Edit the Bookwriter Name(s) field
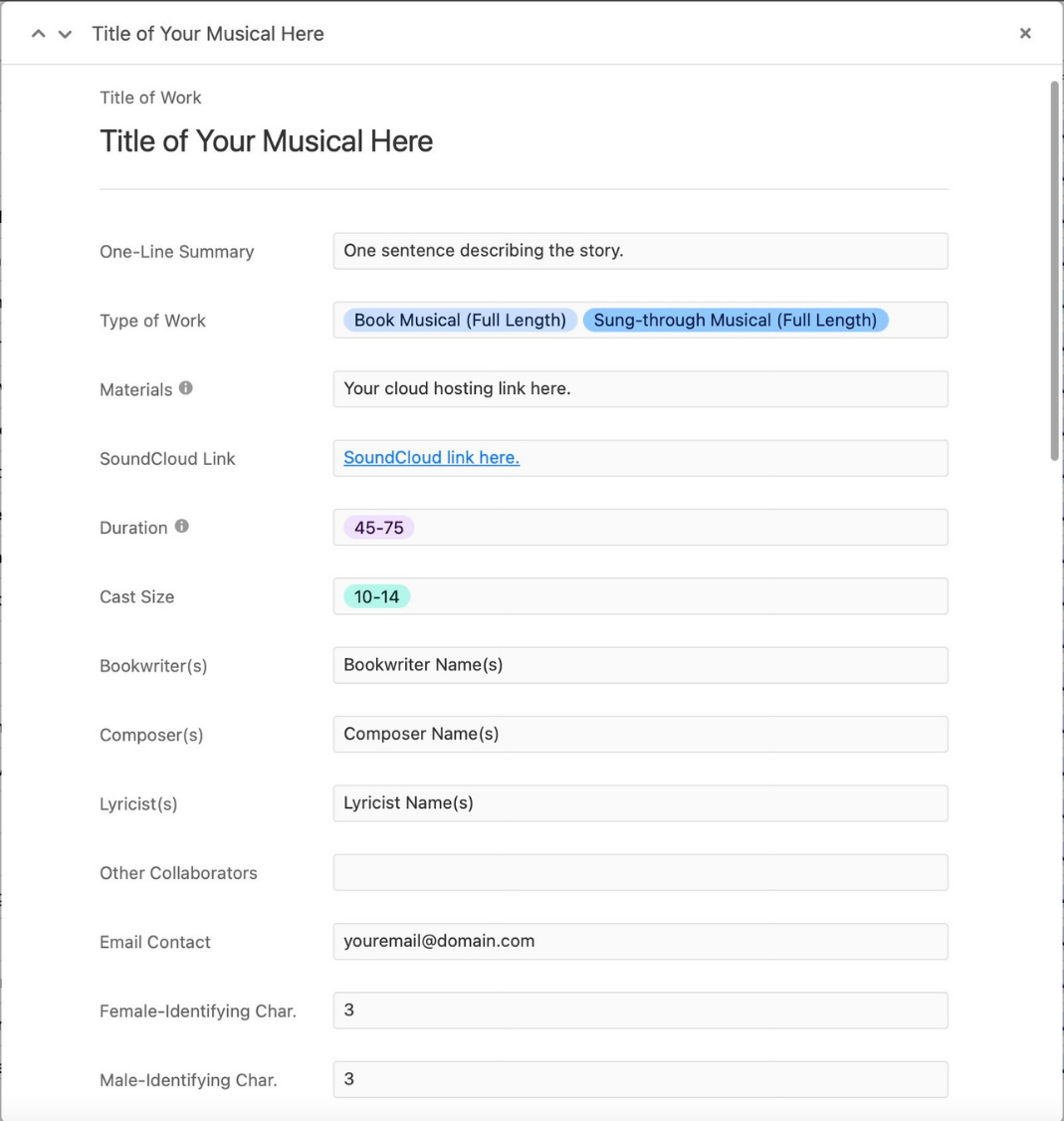Screen dimensions: 1064x1121 tap(640, 665)
